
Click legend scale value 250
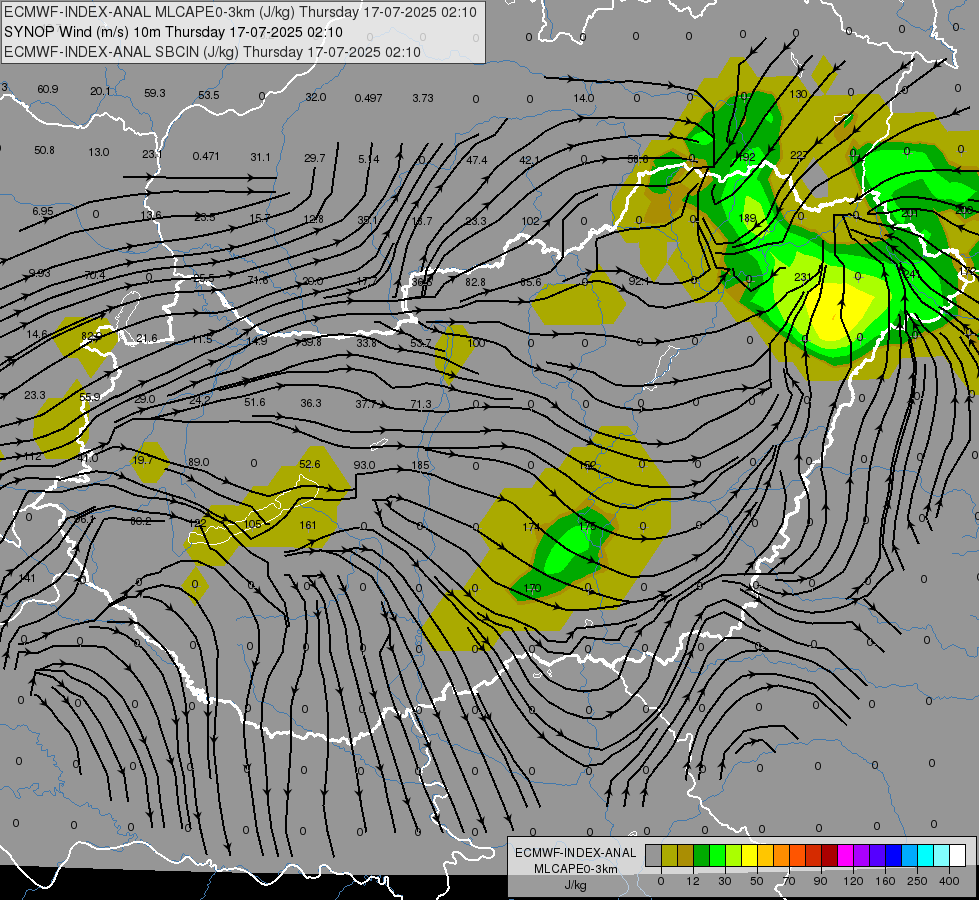point(917,881)
